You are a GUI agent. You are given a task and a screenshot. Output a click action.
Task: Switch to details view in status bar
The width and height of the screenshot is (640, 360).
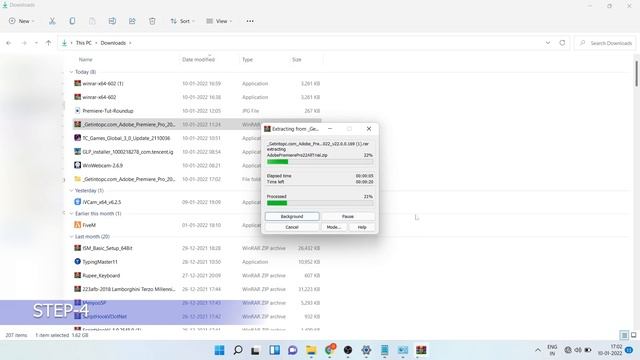pyautogui.click(x=624, y=335)
